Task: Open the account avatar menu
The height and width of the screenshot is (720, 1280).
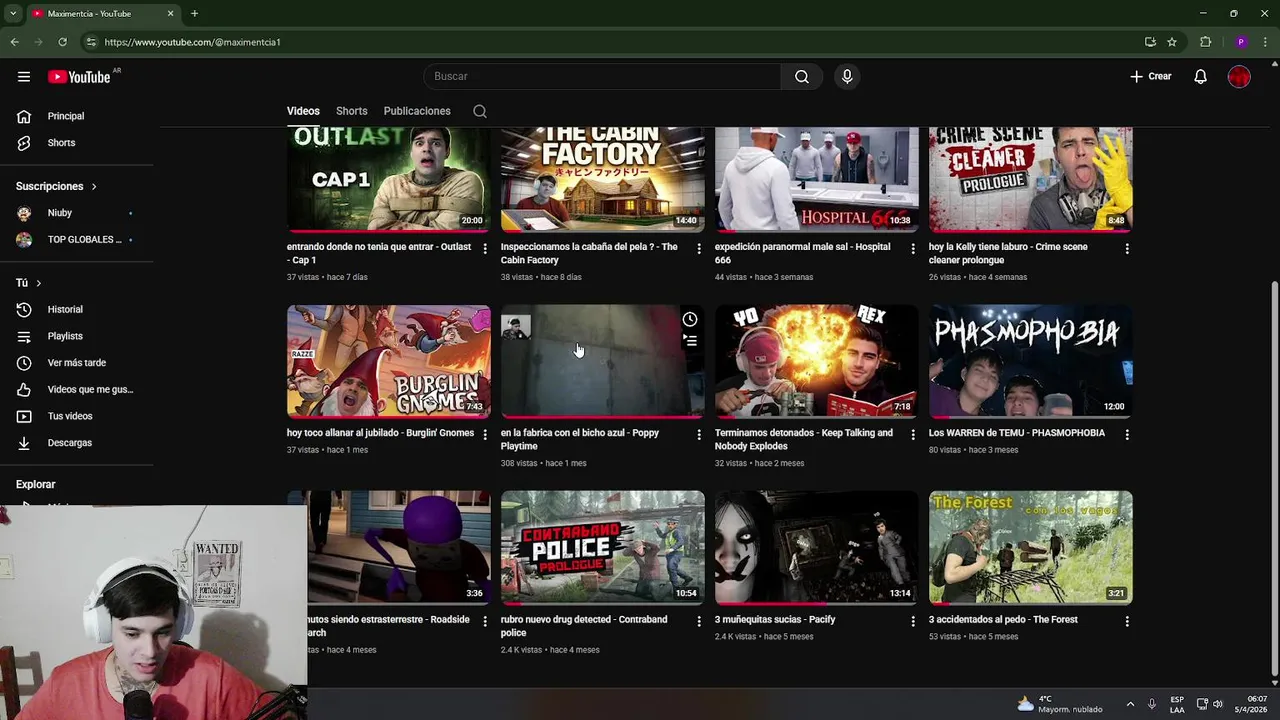Action: 1239,77
